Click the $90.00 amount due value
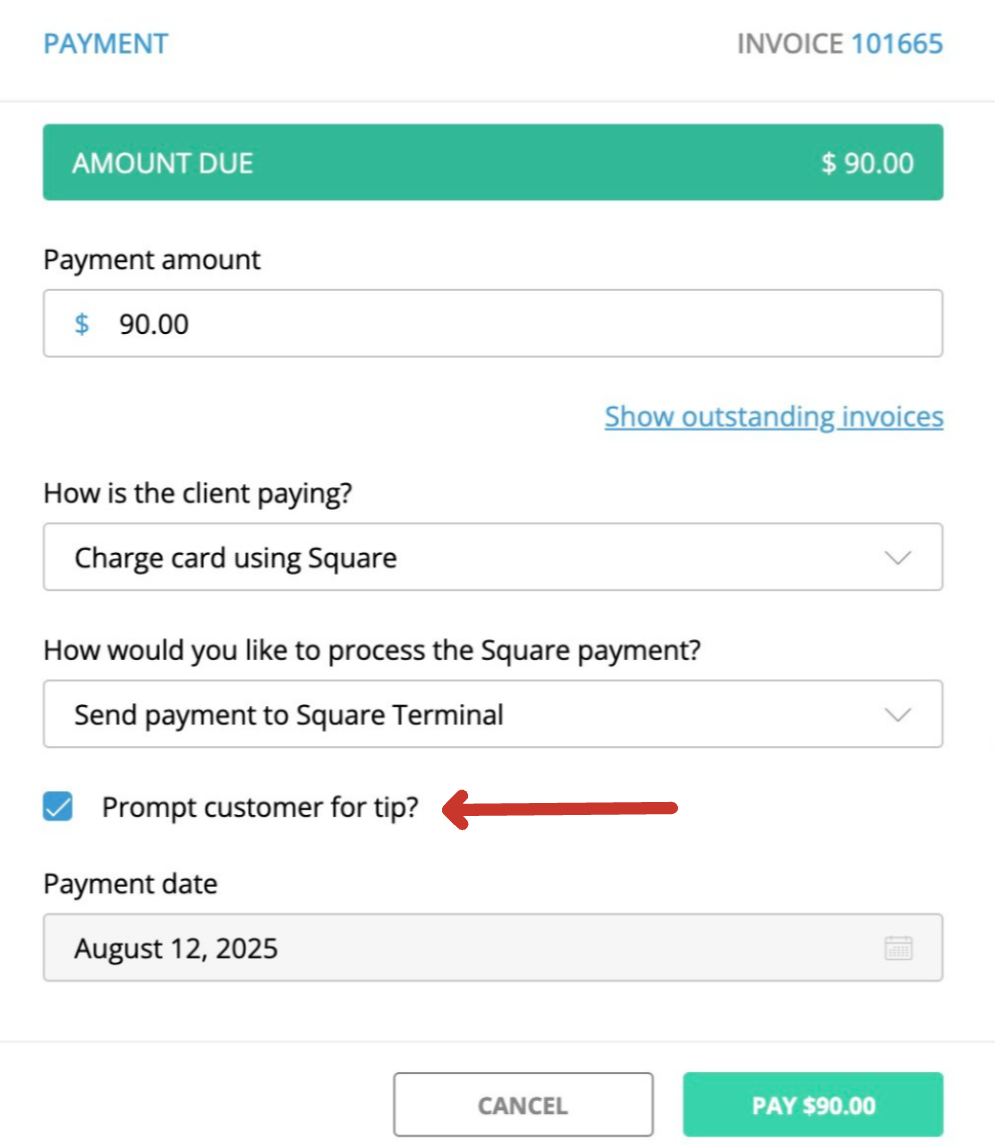This screenshot has height=1146, width=995. [866, 162]
